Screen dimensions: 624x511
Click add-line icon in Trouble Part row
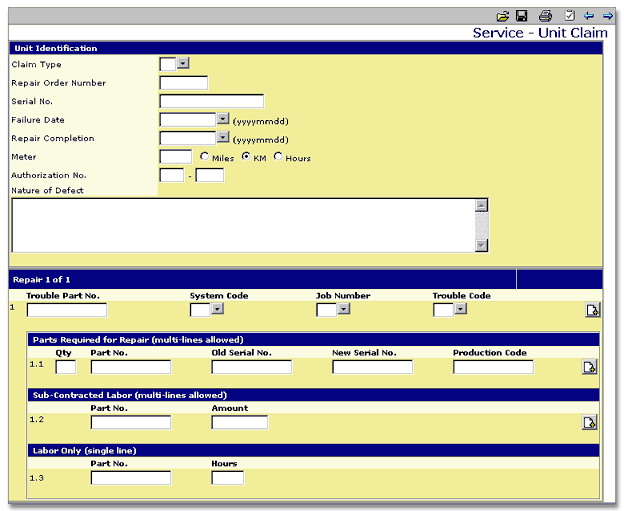591,310
